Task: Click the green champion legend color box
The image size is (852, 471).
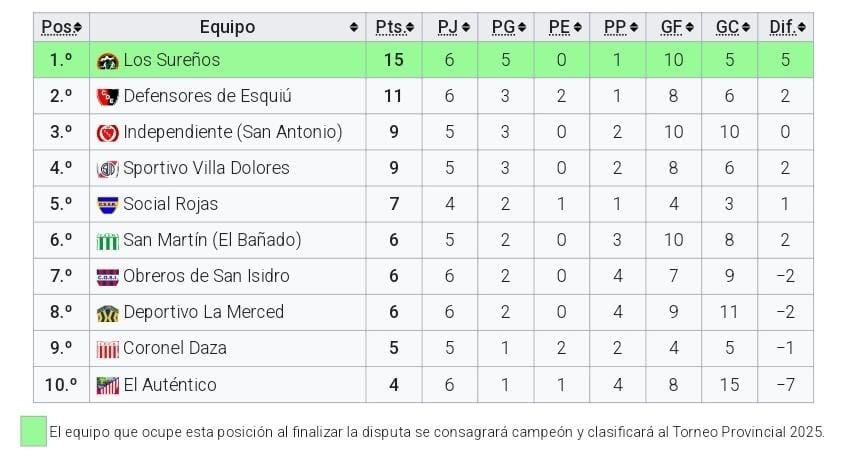Action: [33, 431]
